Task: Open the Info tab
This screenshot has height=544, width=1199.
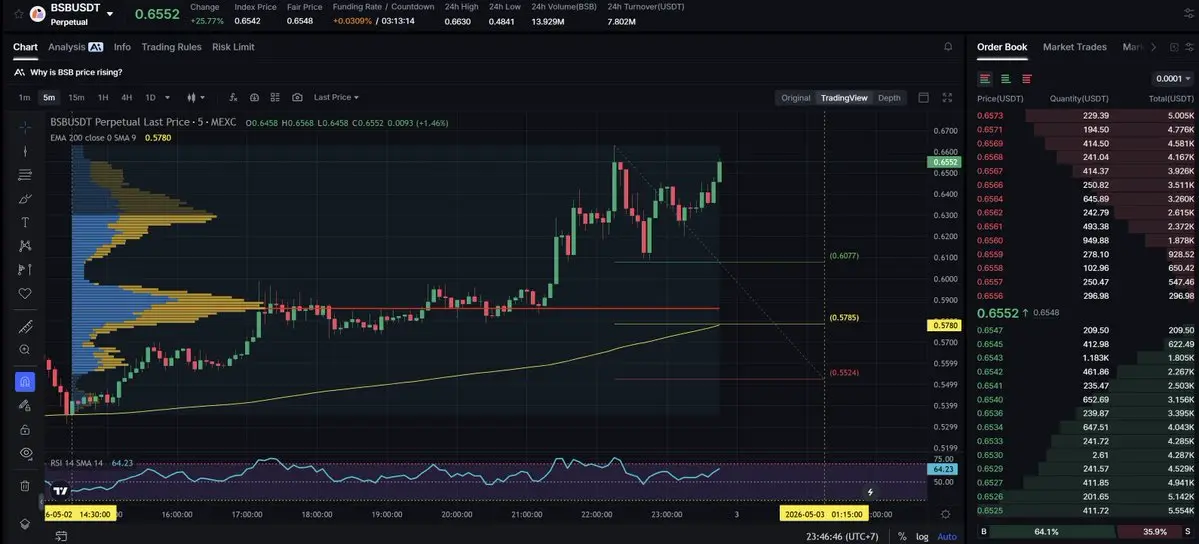Action: pyautogui.click(x=122, y=47)
